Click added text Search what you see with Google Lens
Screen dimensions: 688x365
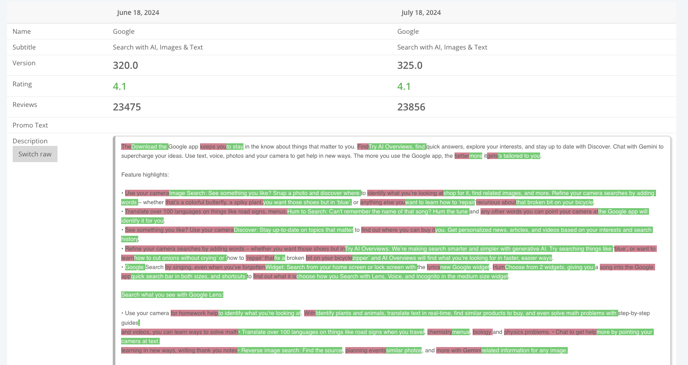pyautogui.click(x=172, y=295)
